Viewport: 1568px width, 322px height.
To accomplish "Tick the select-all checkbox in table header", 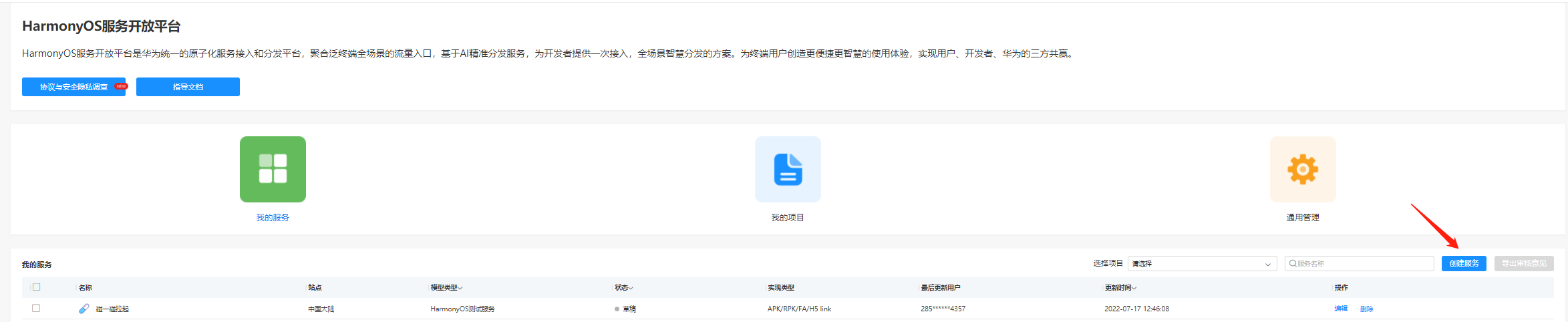I will tap(37, 287).
